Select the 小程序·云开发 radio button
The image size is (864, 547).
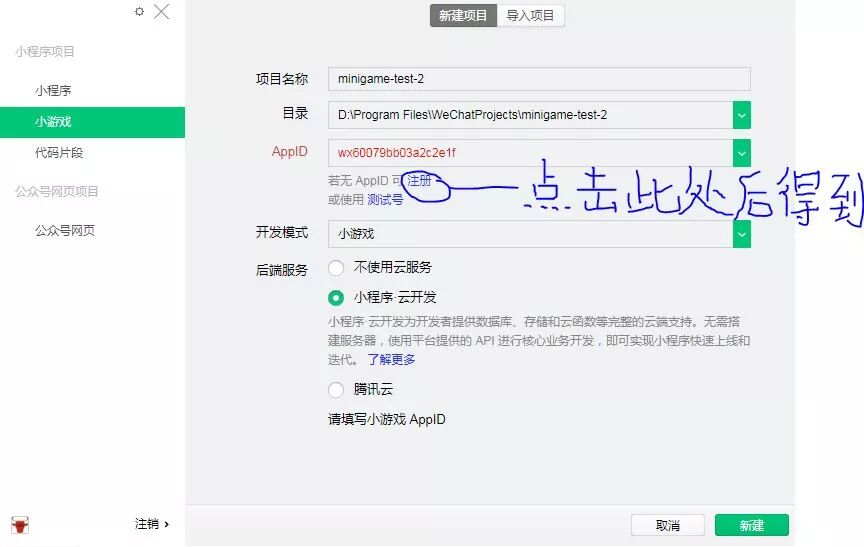point(336,298)
